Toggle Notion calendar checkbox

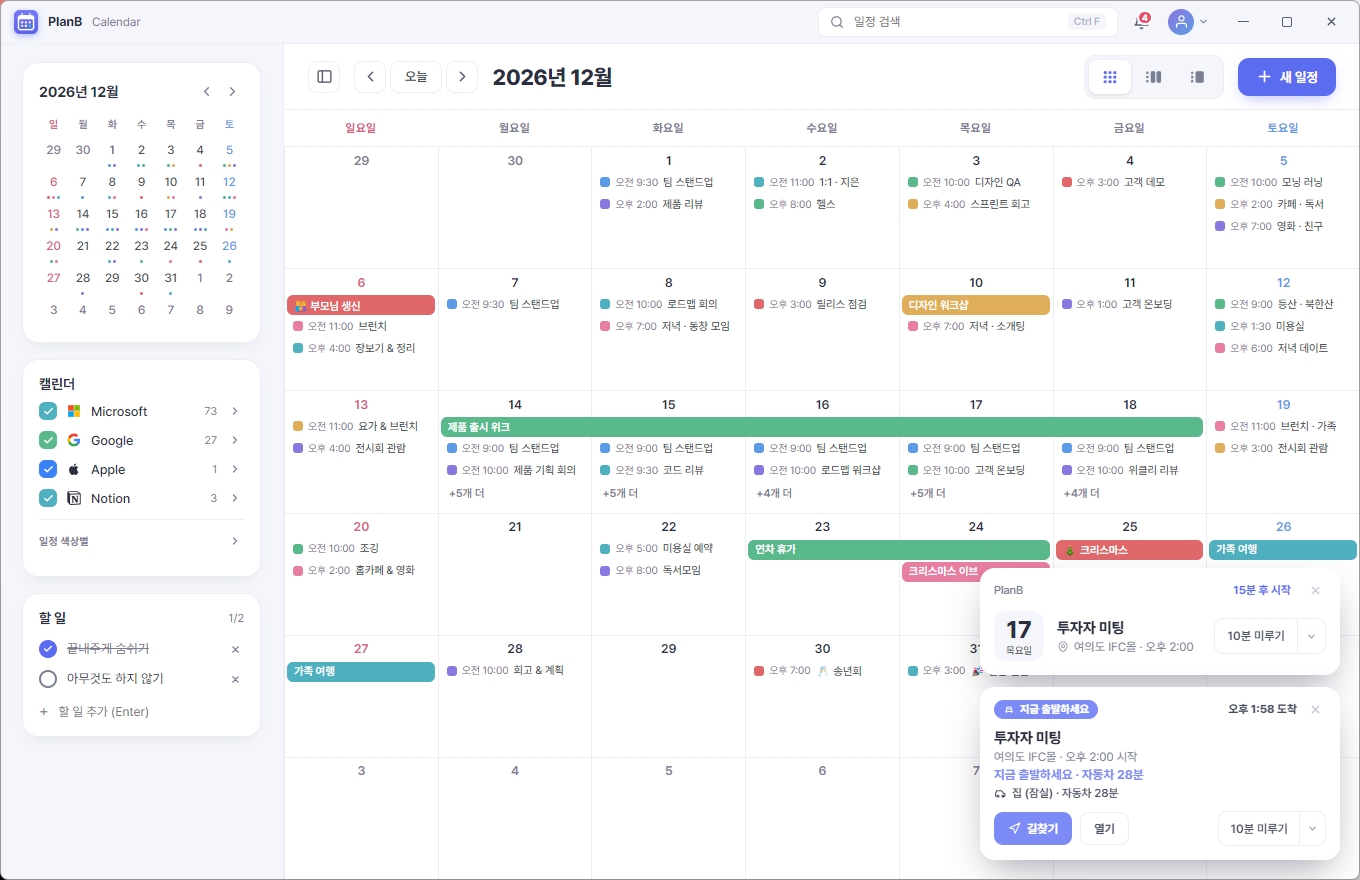[48, 498]
